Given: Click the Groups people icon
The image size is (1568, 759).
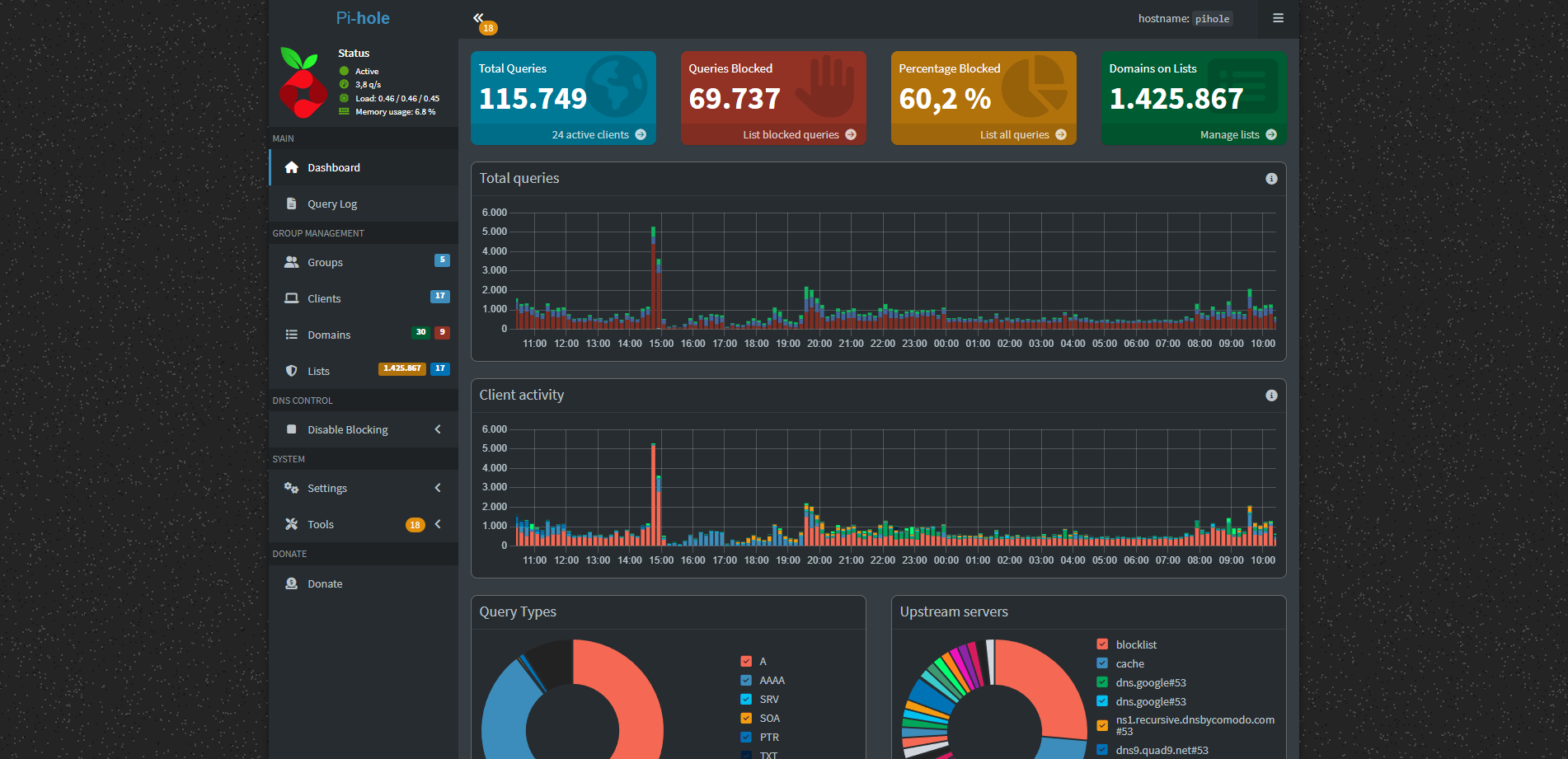Looking at the screenshot, I should pyautogui.click(x=292, y=261).
